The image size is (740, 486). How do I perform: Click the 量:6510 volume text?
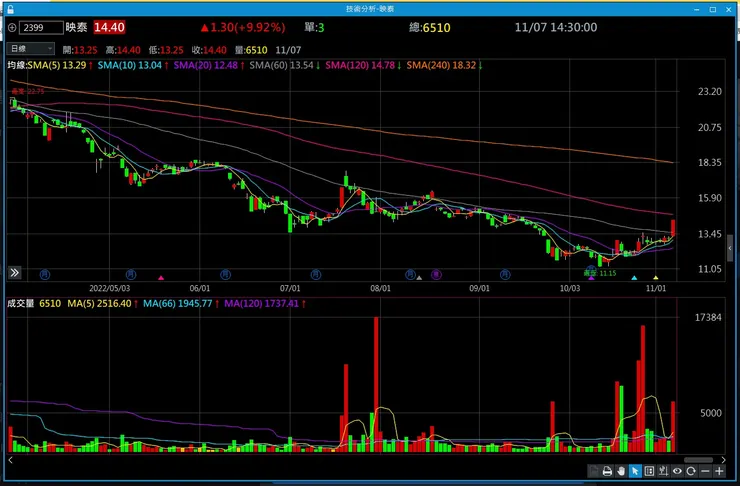pos(251,50)
